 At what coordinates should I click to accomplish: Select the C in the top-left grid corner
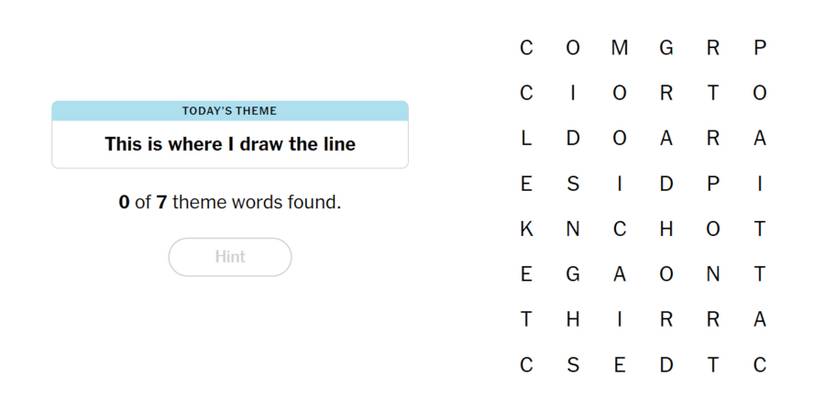(x=526, y=47)
